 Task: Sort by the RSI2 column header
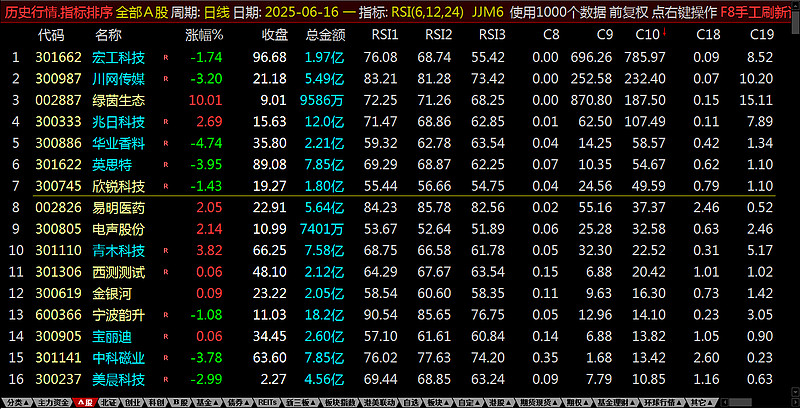point(439,35)
